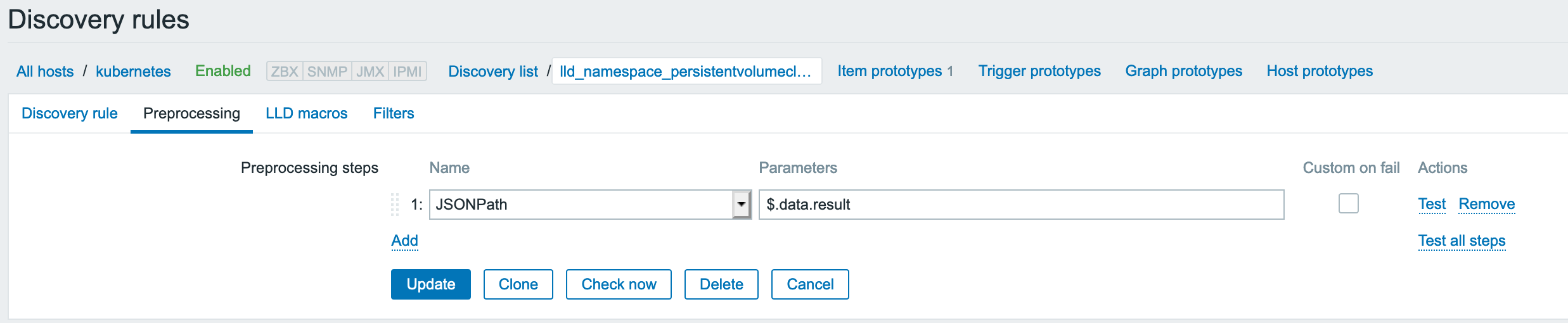Click the Clone button
Image resolution: width=1568 pixels, height=323 pixels.
click(x=518, y=284)
